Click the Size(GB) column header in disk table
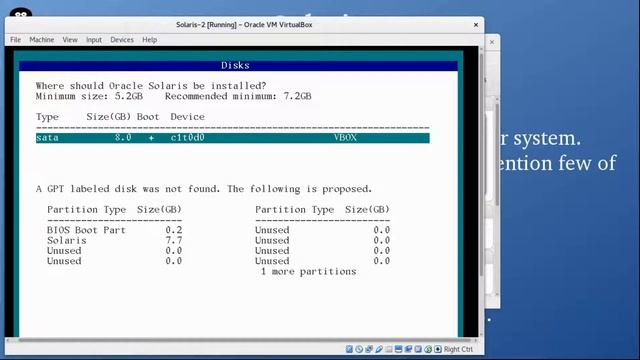Viewport: 640px width, 360px height. click(109, 117)
